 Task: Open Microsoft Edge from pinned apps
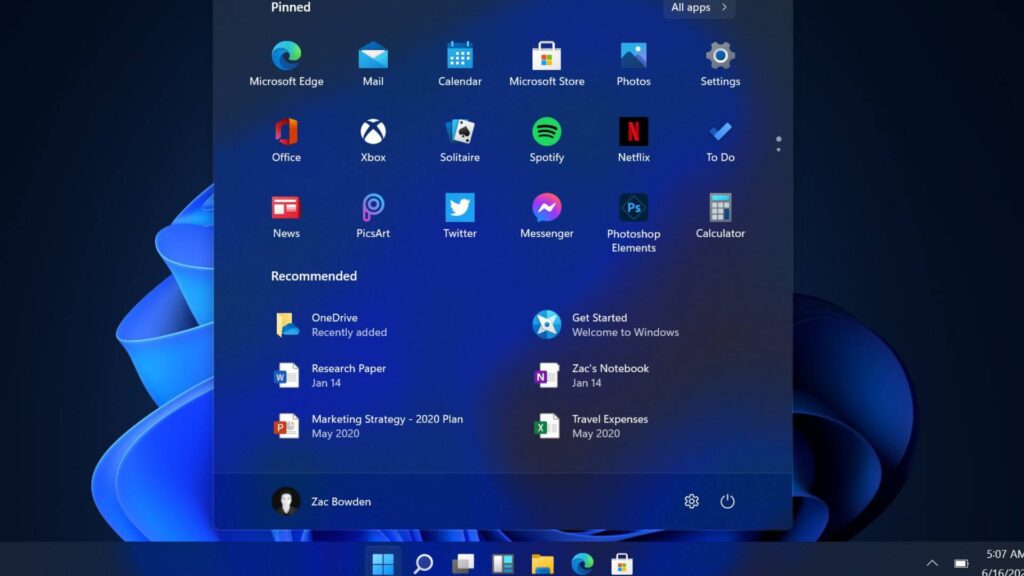pos(286,58)
